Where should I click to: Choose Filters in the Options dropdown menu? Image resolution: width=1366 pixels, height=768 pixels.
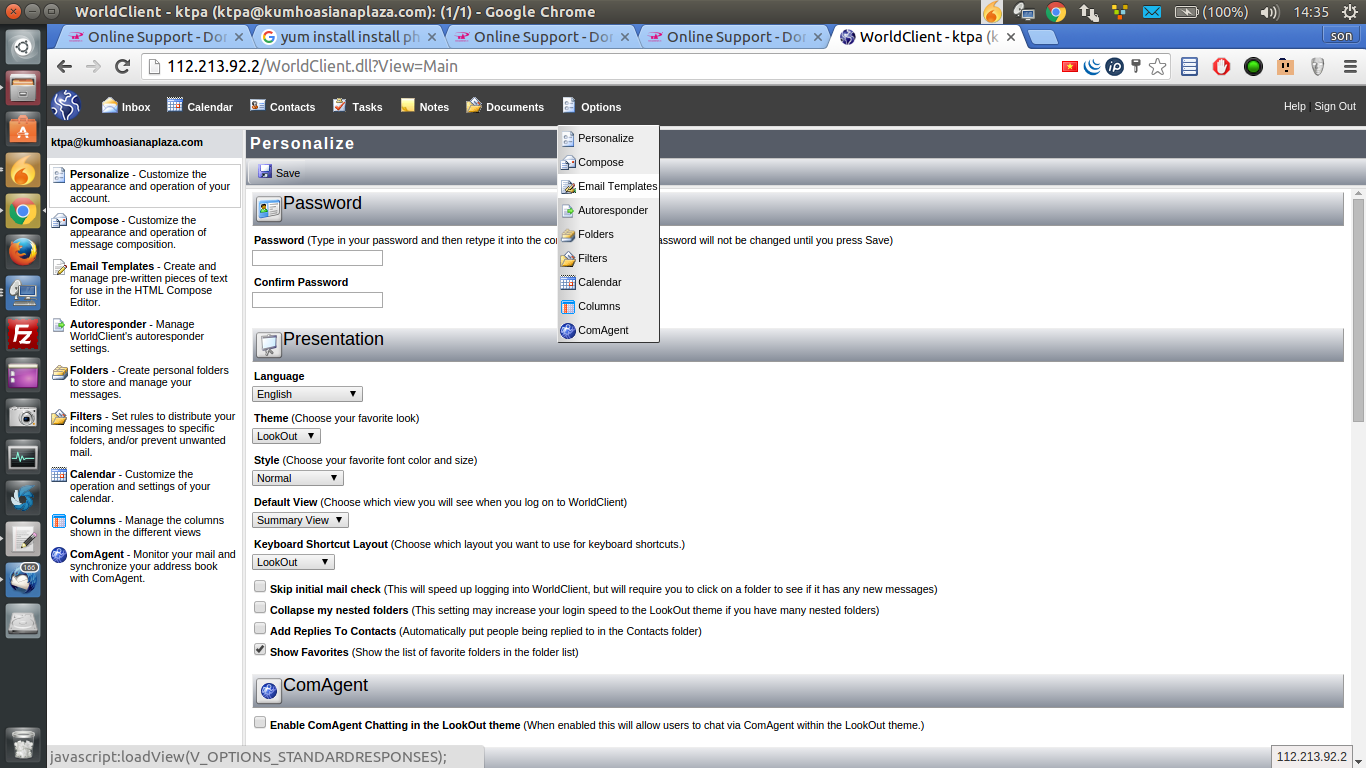pos(608,258)
